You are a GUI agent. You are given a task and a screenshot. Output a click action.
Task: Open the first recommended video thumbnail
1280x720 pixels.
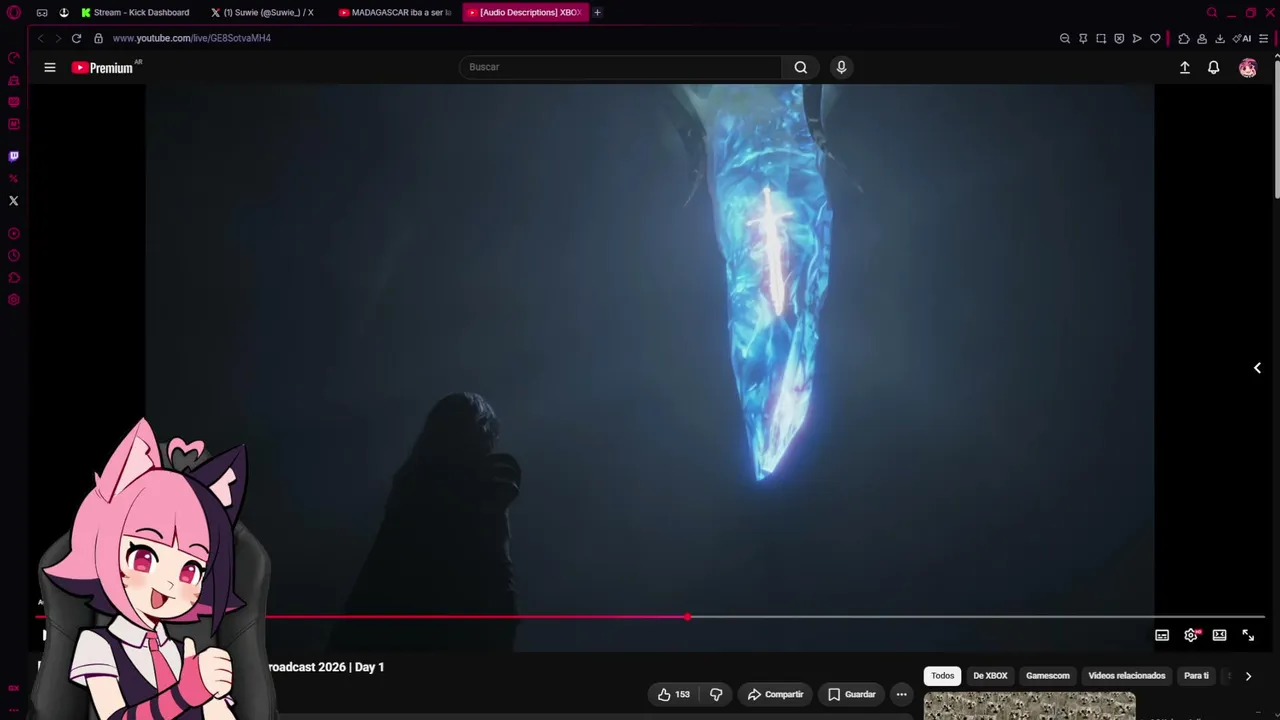1029,706
